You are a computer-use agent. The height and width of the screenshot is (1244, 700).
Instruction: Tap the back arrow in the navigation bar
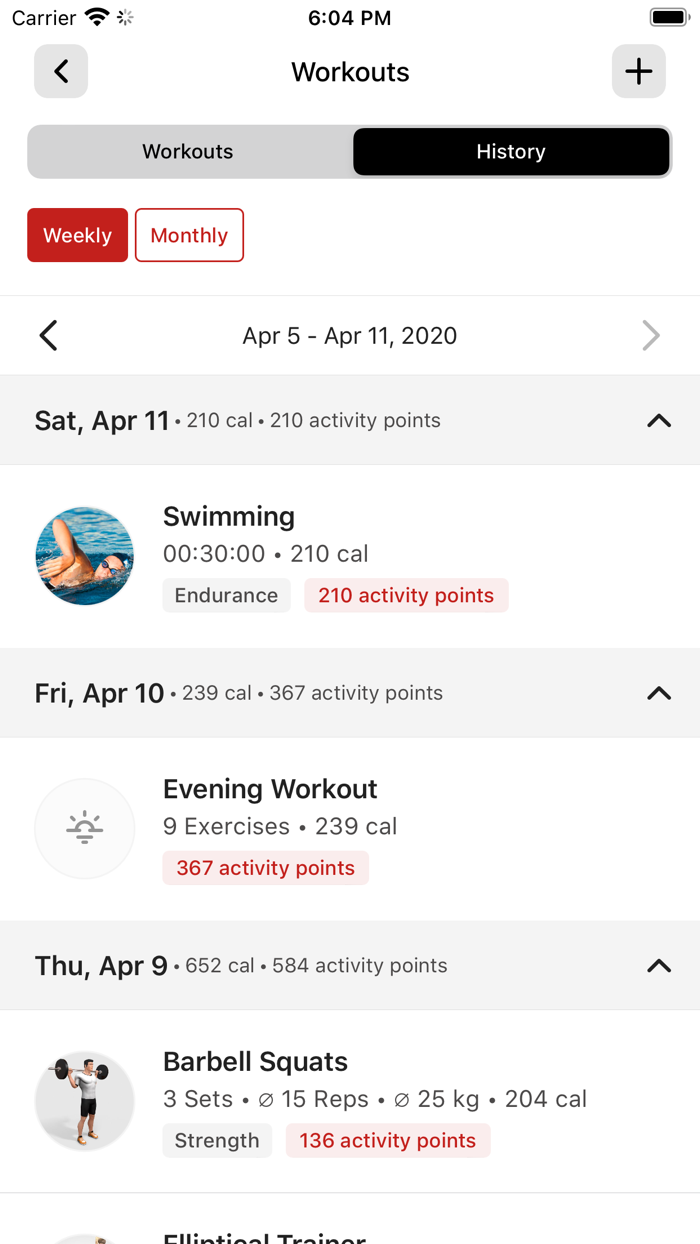pos(60,71)
